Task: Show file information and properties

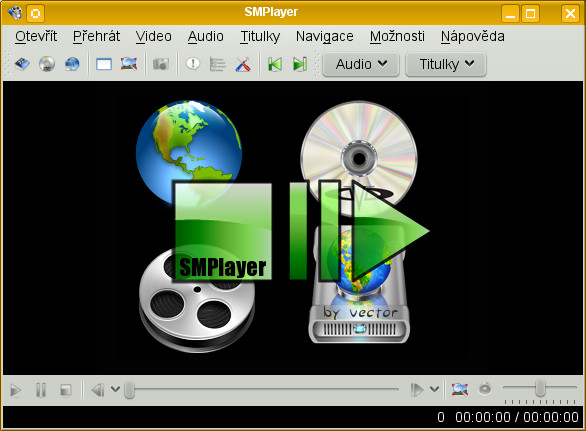Action: 193,64
